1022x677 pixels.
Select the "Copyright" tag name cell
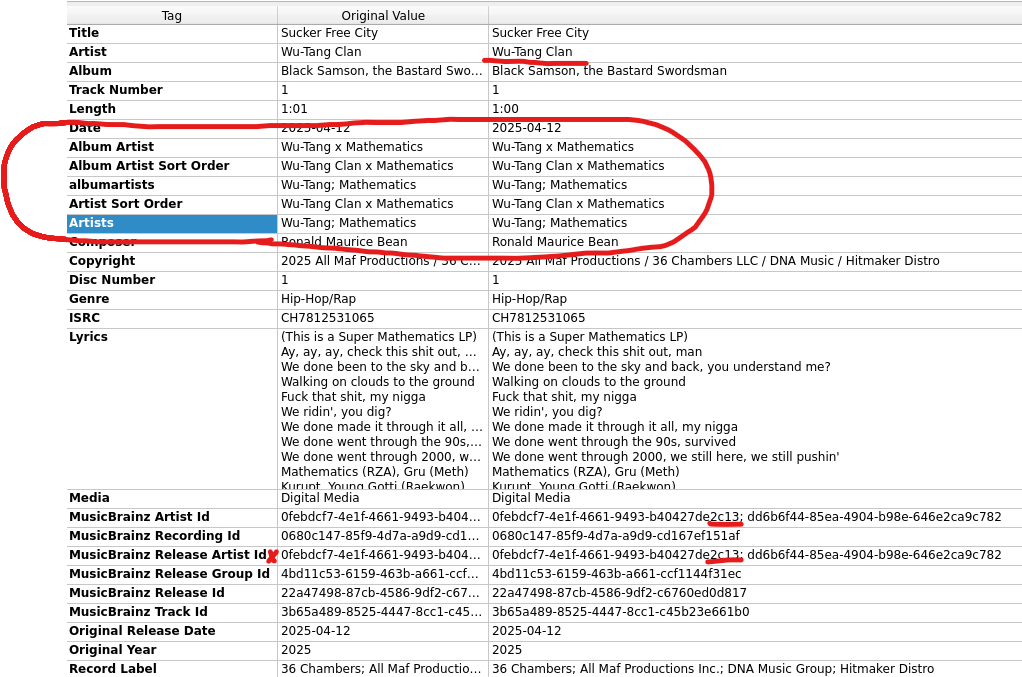click(172, 261)
